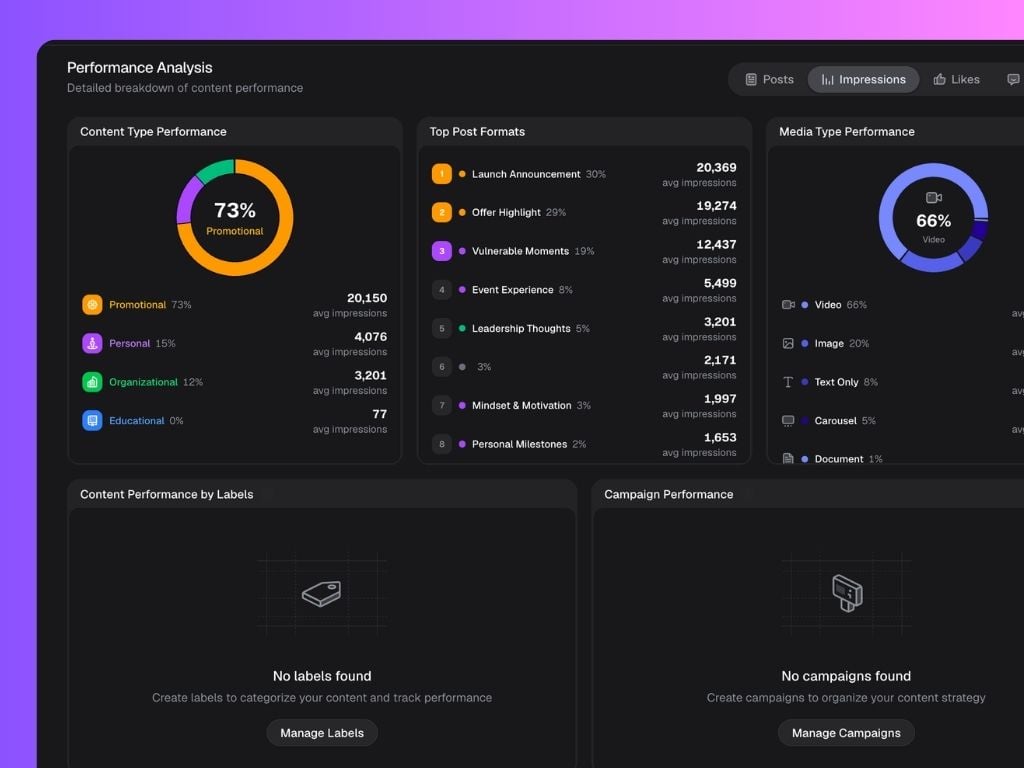The width and height of the screenshot is (1024, 768).
Task: Click rank 6 badge of unnamed format
Action: click(441, 367)
